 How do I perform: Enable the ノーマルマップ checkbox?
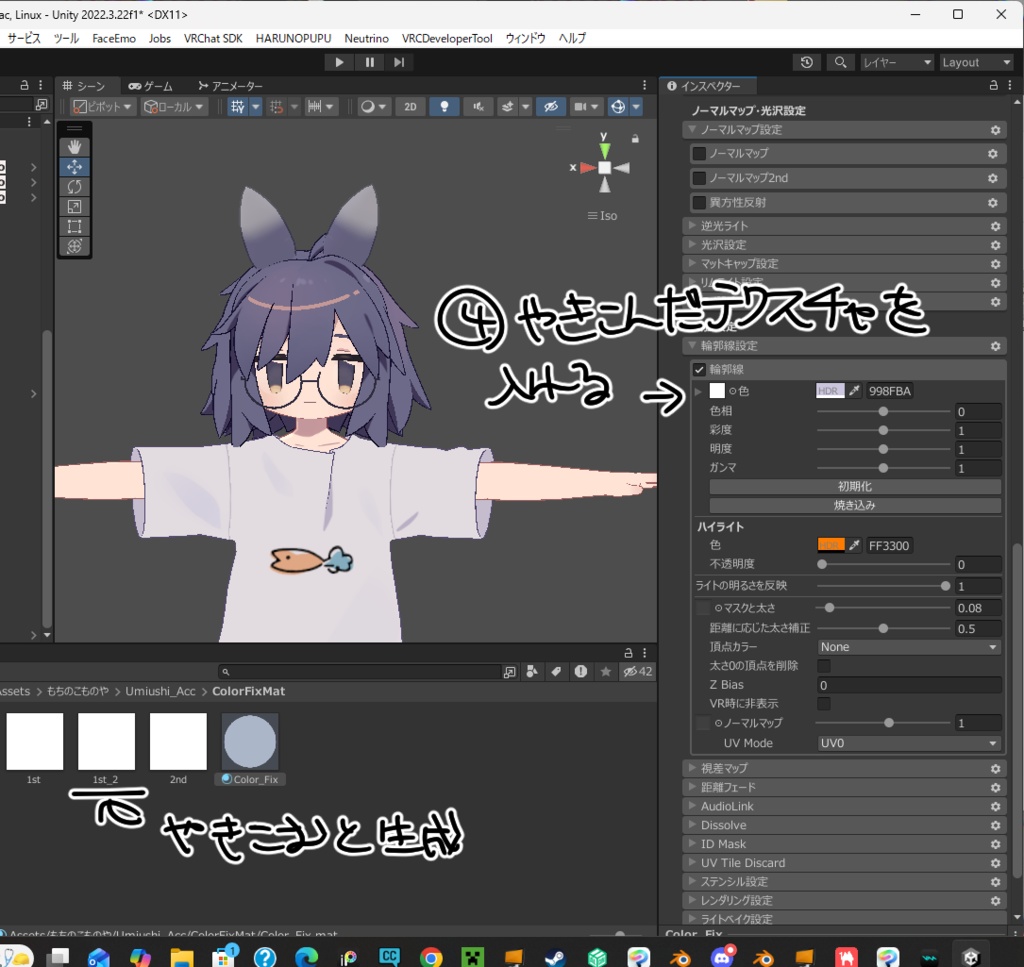coord(699,153)
